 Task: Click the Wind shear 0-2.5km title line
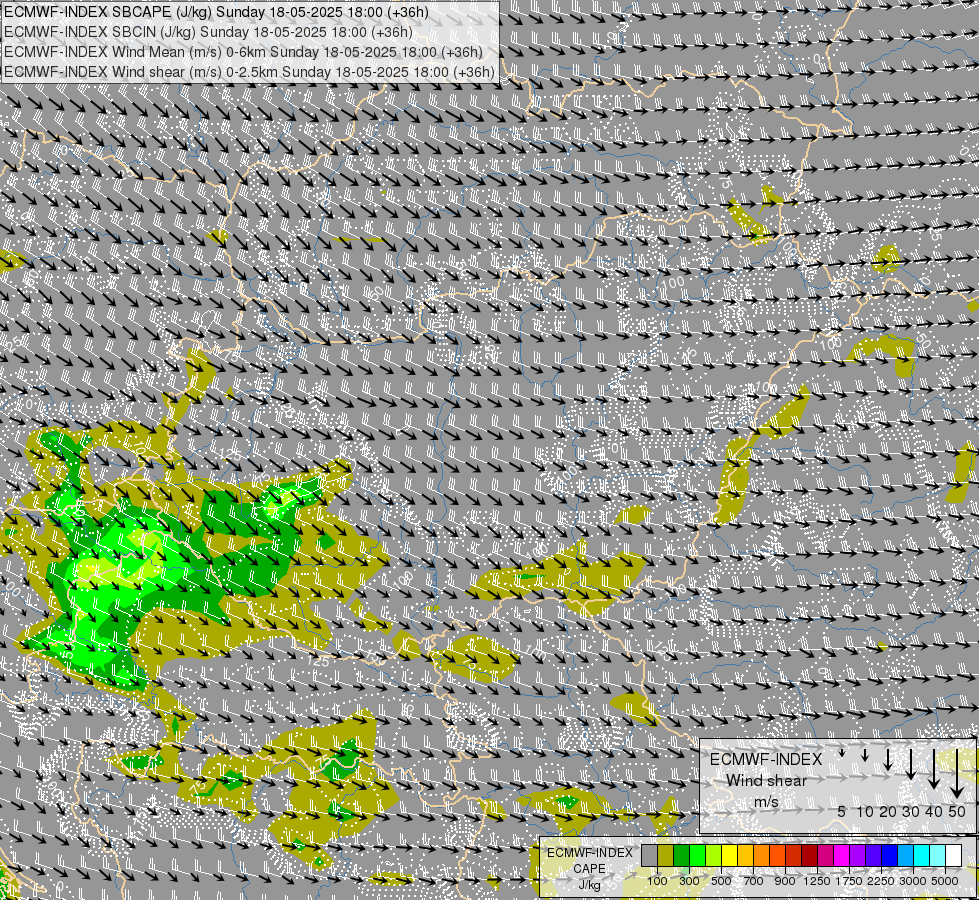pyautogui.click(x=249, y=72)
